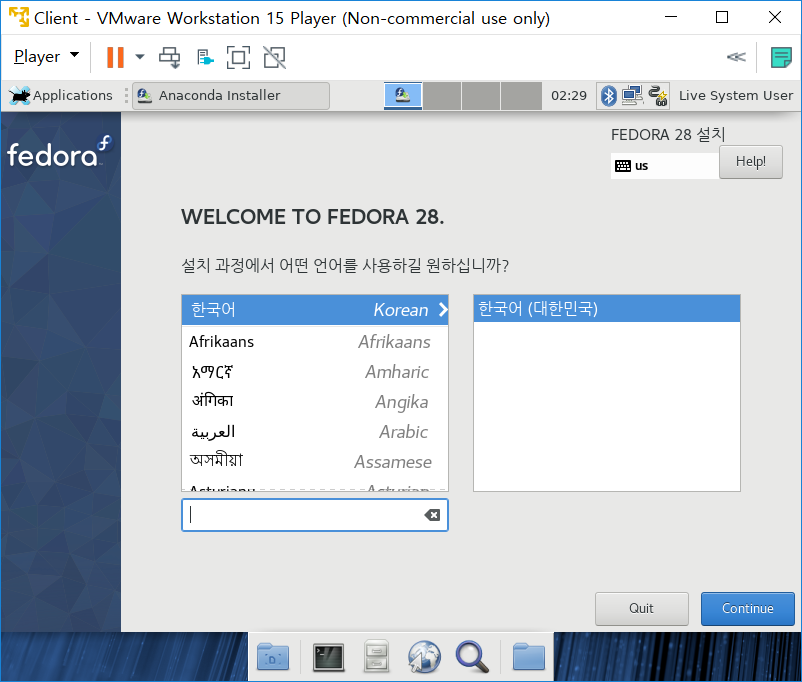Select Anaconda Installer taskbar window
The height and width of the screenshot is (682, 802).
(x=231, y=96)
